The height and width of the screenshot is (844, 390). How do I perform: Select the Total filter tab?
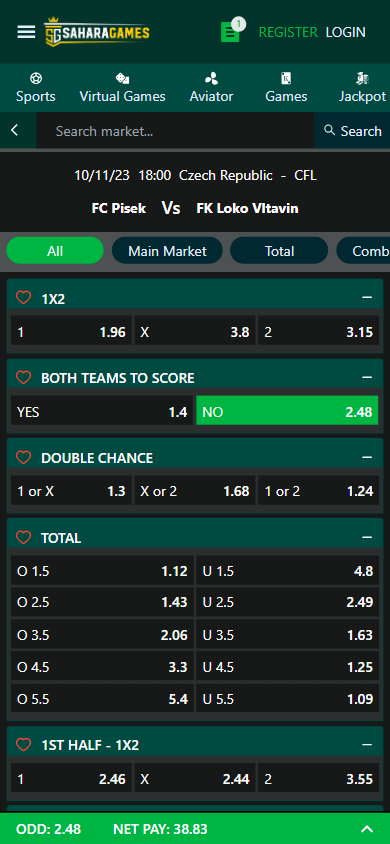coord(279,251)
